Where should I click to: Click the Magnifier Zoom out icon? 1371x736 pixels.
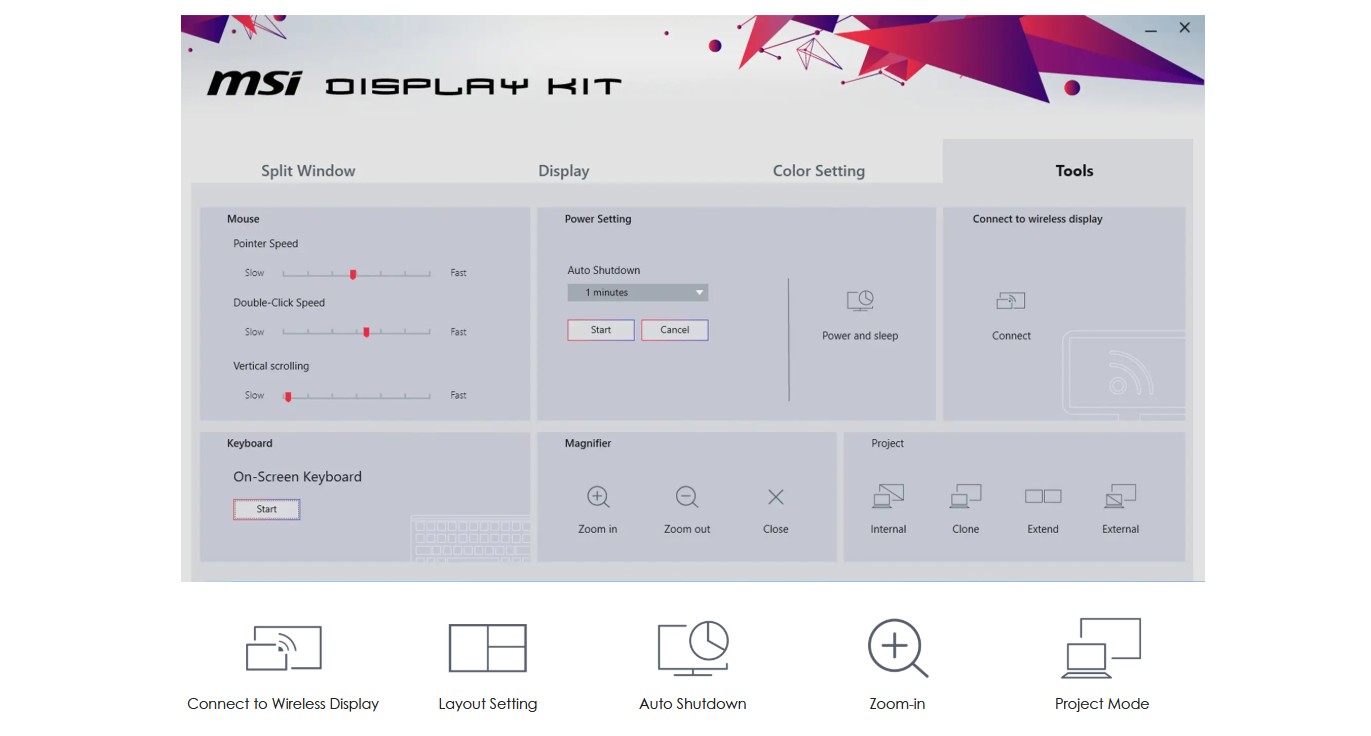(687, 497)
